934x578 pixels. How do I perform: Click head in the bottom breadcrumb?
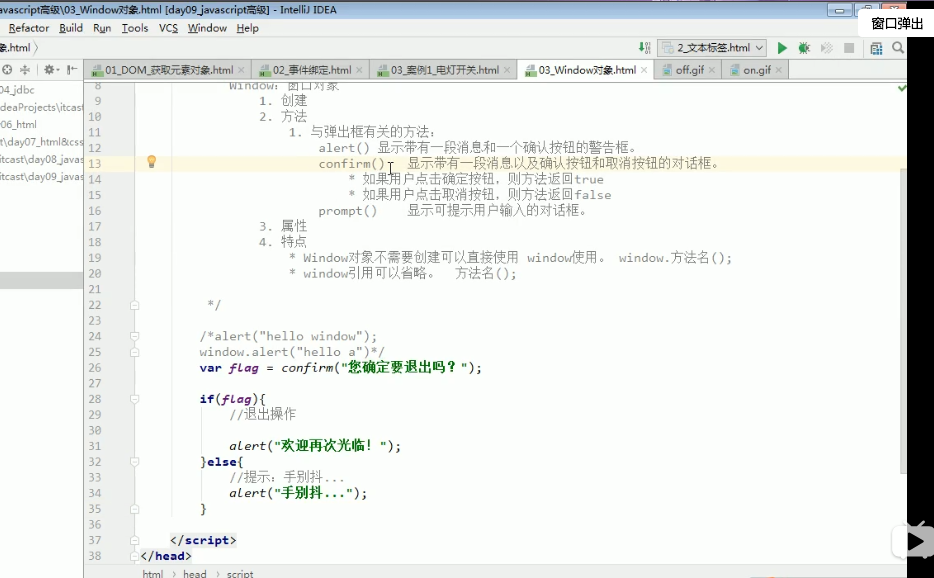click(x=195, y=573)
